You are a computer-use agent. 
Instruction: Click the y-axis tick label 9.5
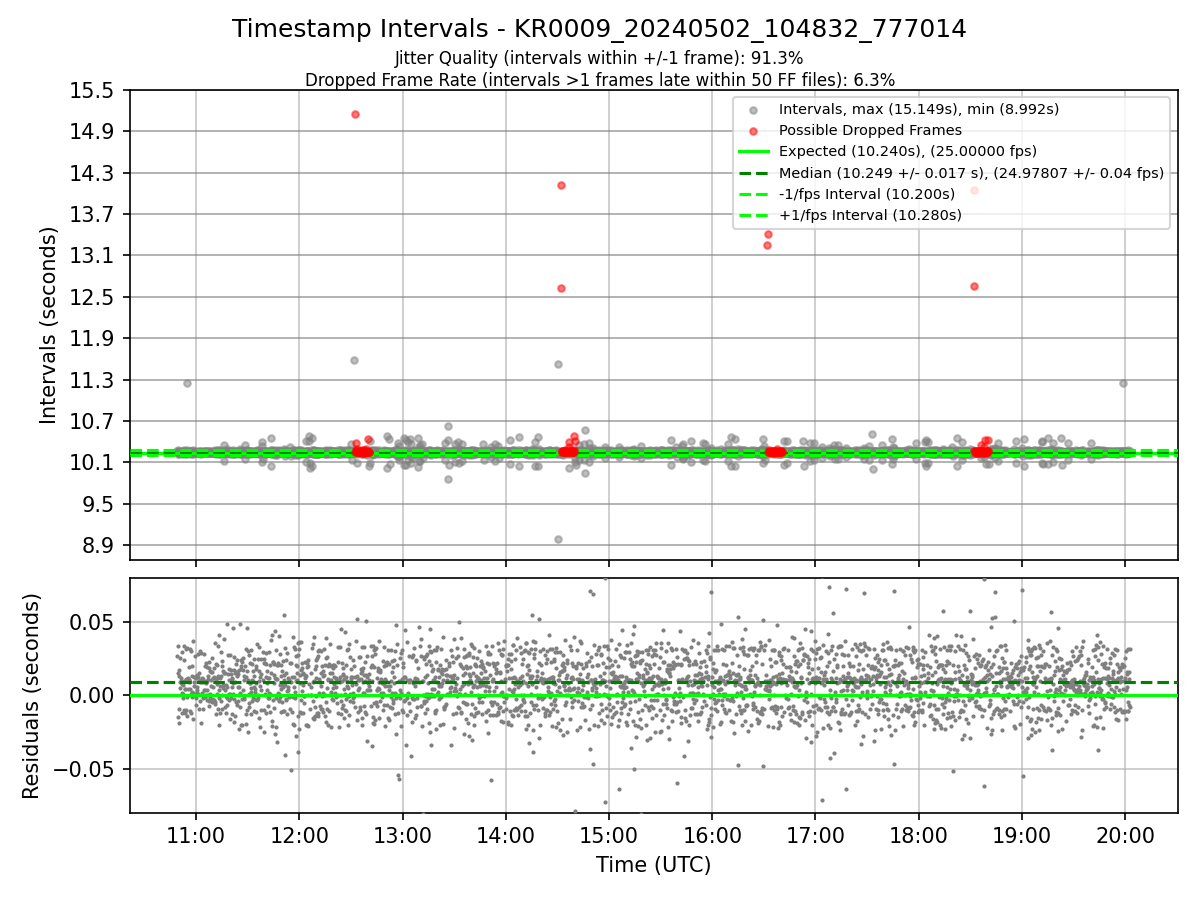pyautogui.click(x=98, y=504)
